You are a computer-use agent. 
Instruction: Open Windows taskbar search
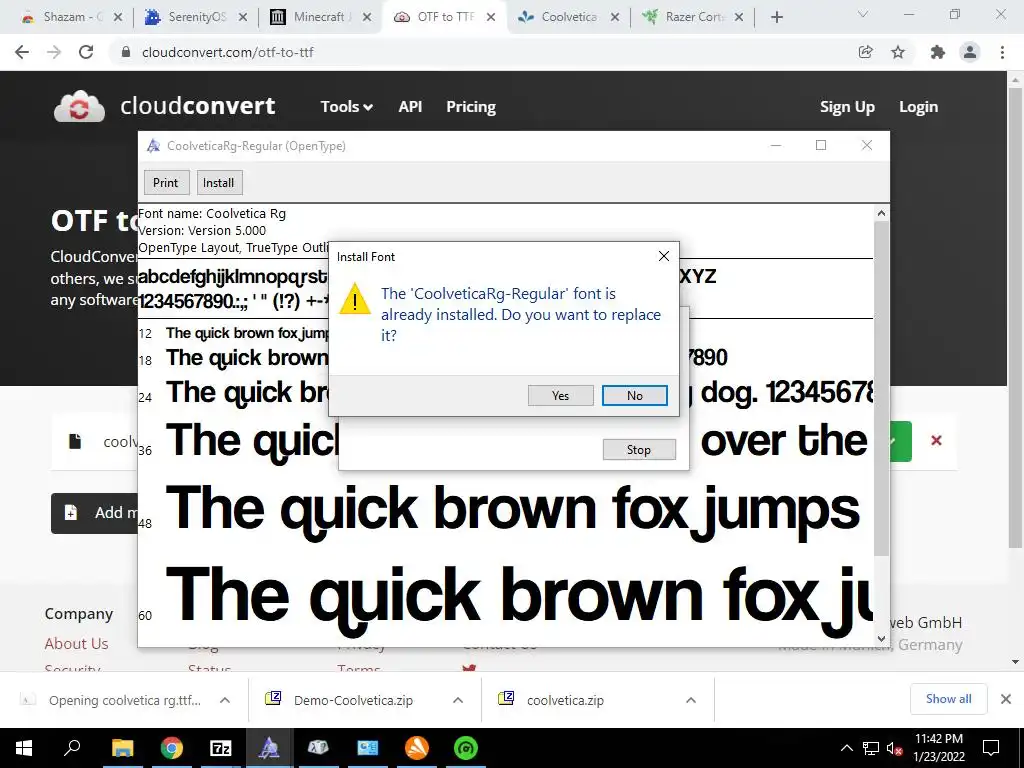[72, 748]
